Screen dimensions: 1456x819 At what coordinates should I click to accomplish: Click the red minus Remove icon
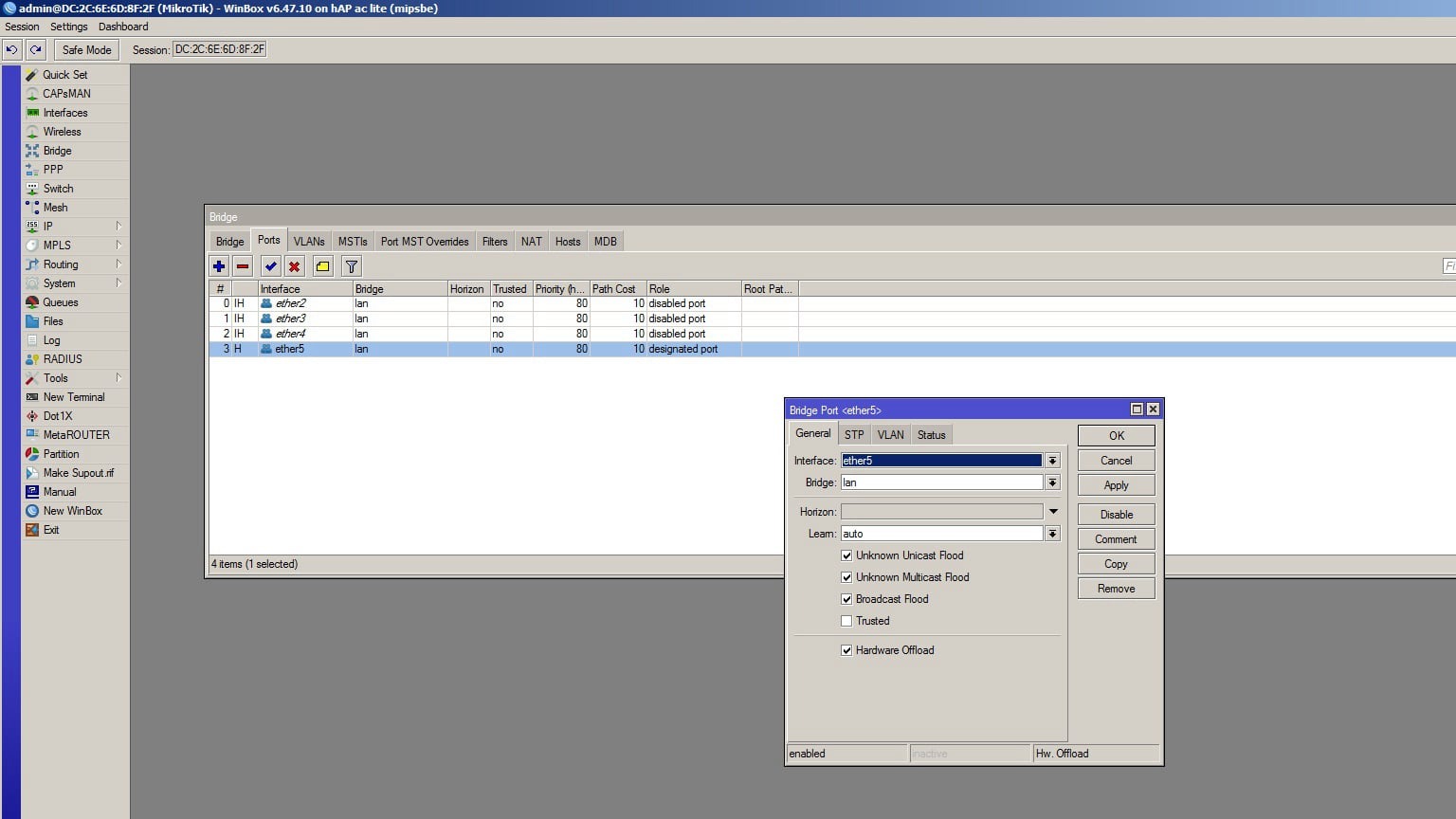(x=243, y=266)
